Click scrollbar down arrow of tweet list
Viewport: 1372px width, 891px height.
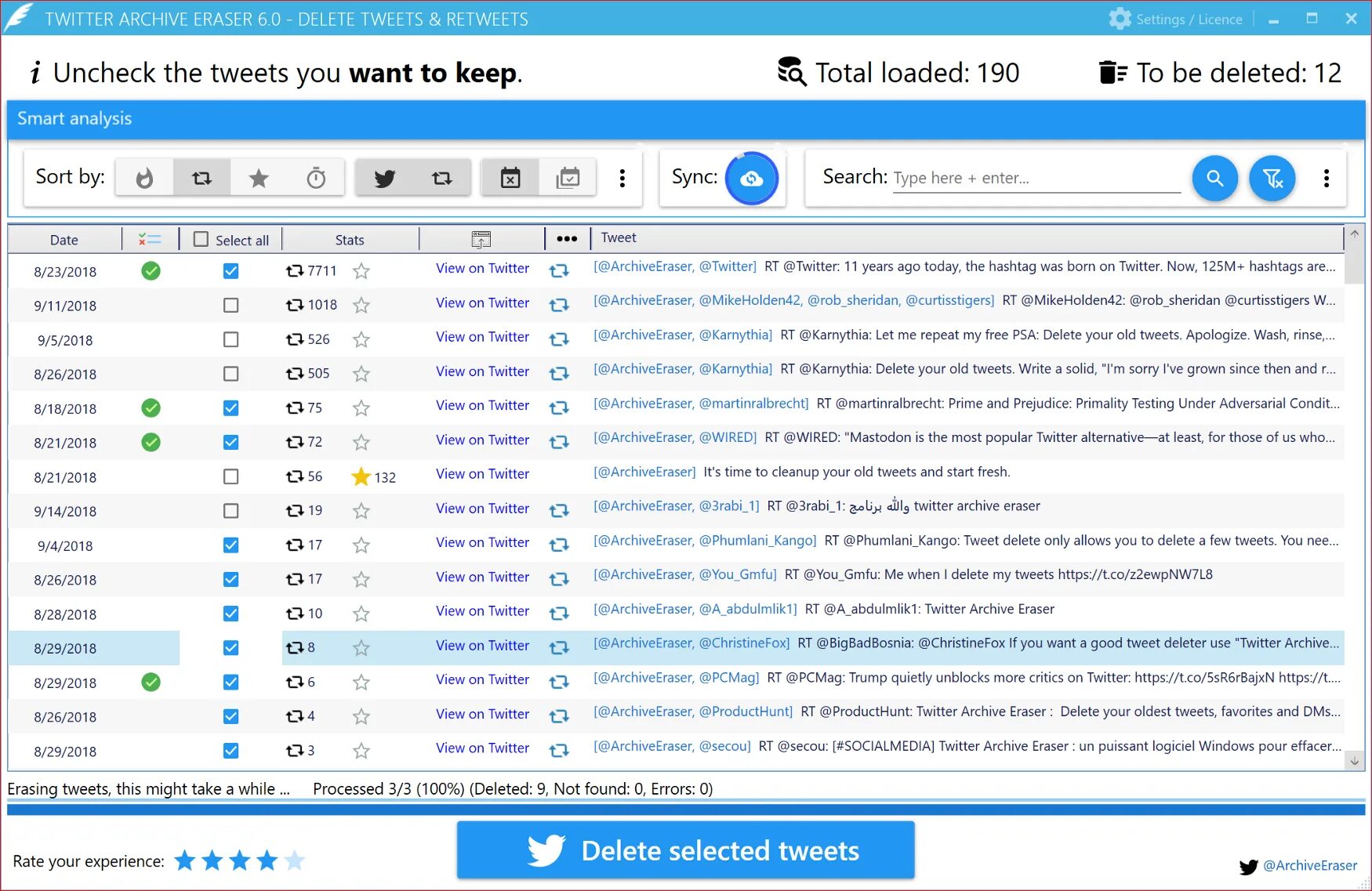pyautogui.click(x=1354, y=761)
